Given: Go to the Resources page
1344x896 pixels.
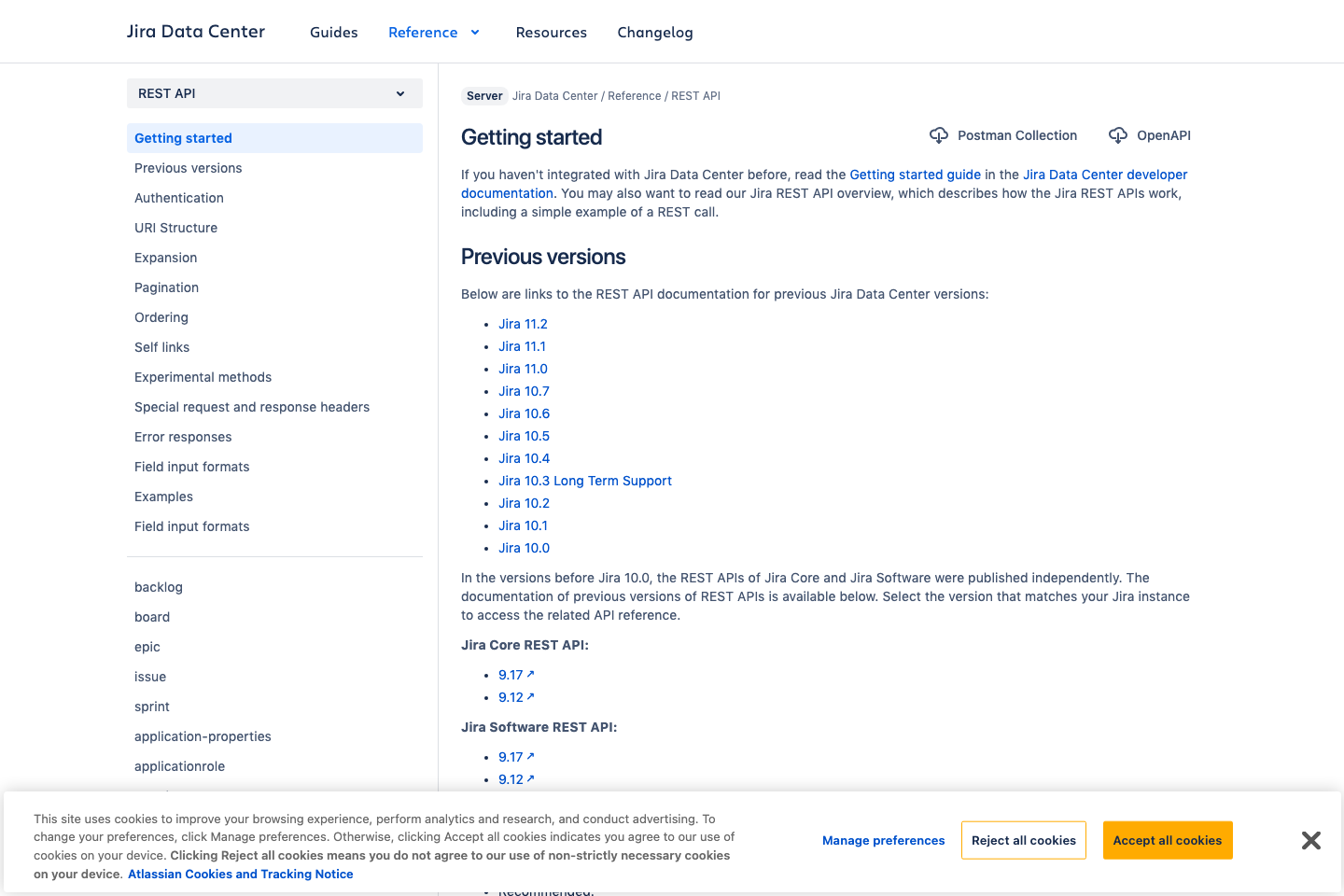Looking at the screenshot, I should click(x=551, y=32).
